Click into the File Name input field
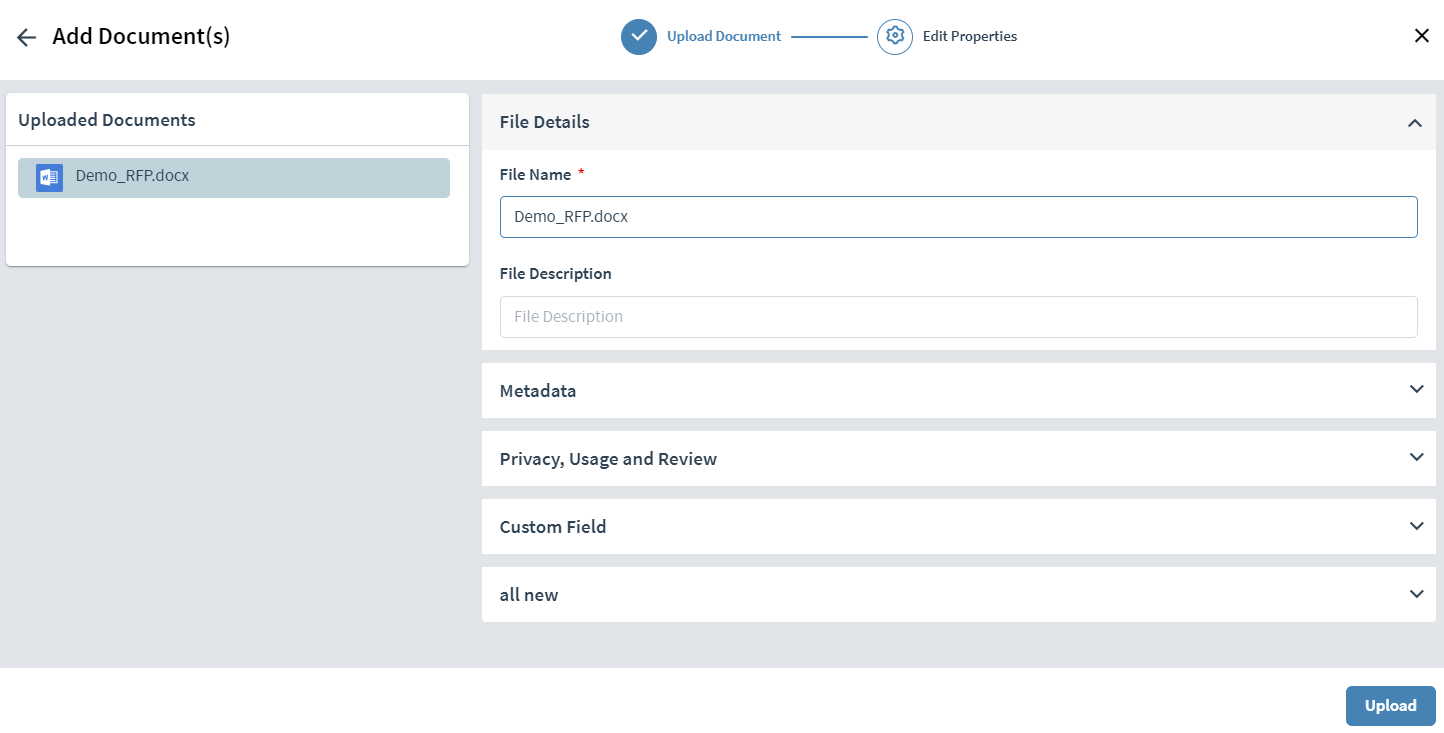This screenshot has height=733, width=1444. tap(959, 217)
